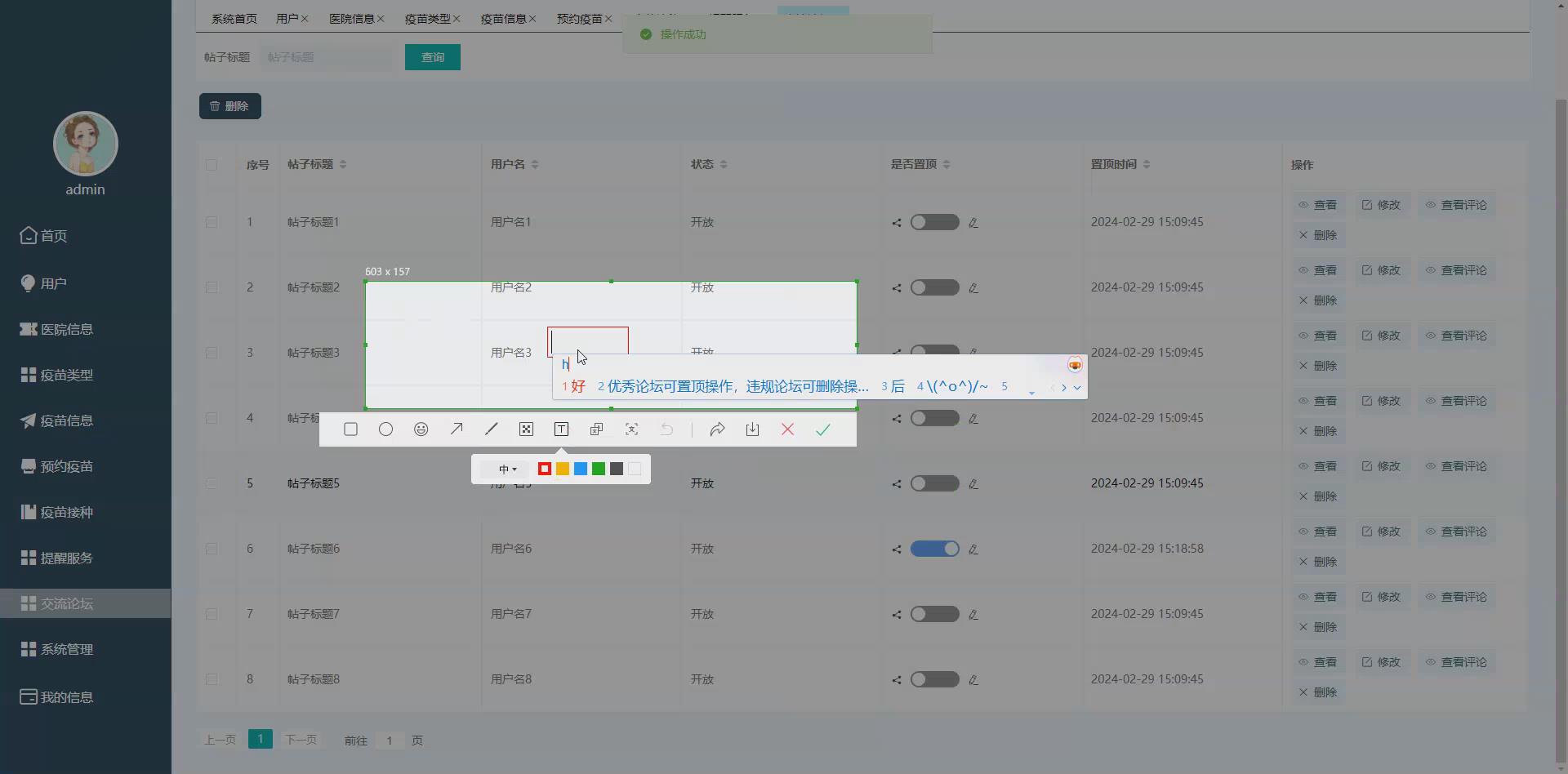Undo the last annotation
The width and height of the screenshot is (1568, 774).
pos(666,429)
